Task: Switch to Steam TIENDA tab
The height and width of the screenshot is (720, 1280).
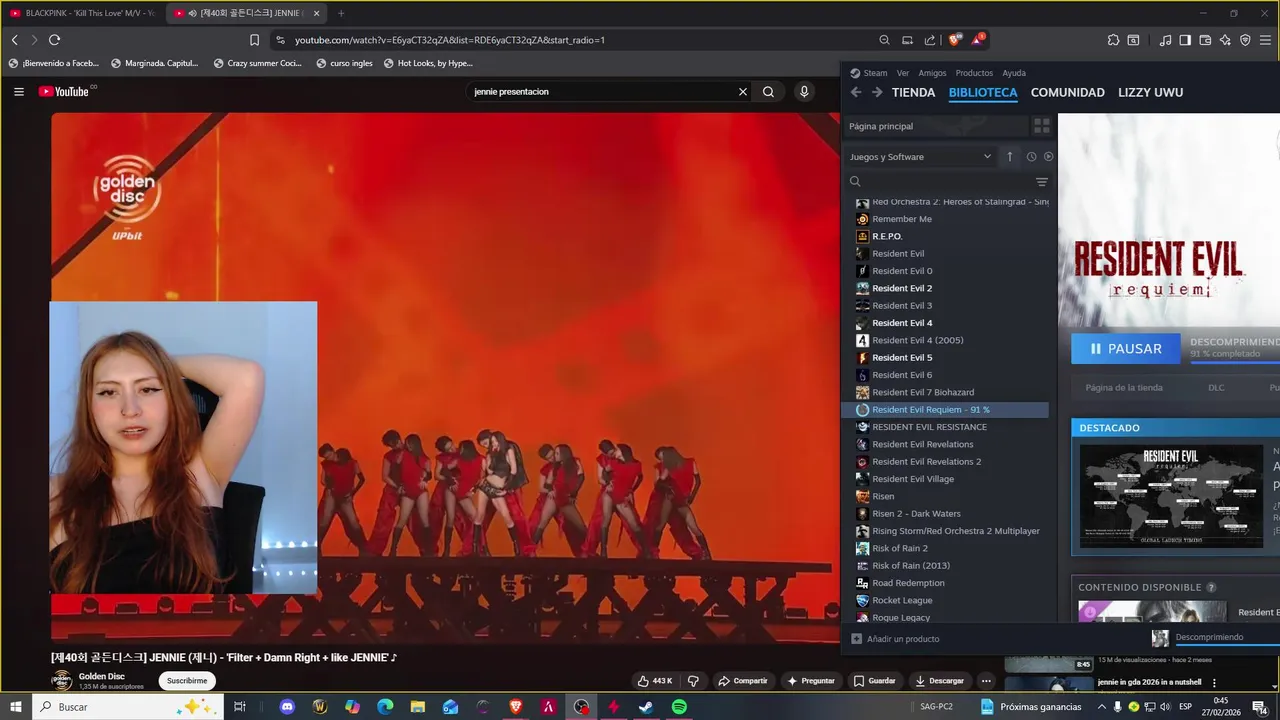Action: [x=913, y=92]
